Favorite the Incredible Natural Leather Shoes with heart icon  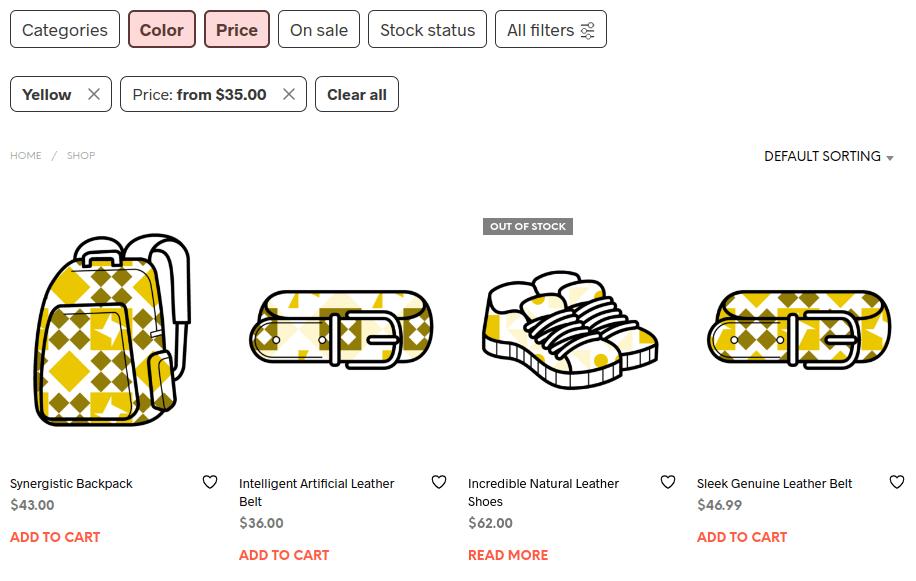[668, 482]
